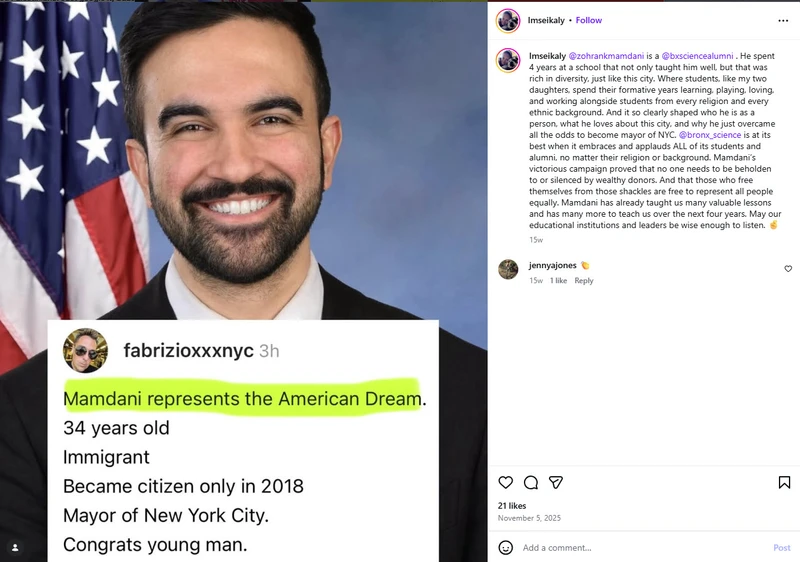Open three-dot more options menu
800x562 pixels.
tap(783, 20)
